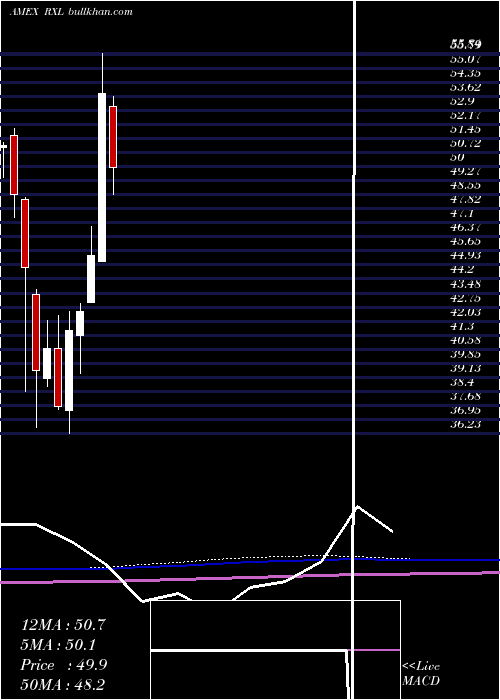Image resolution: width=500 pixels, height=700 pixels.
Task: Choose the 40.58 price axis label
Action: pyautogui.click(x=466, y=340)
